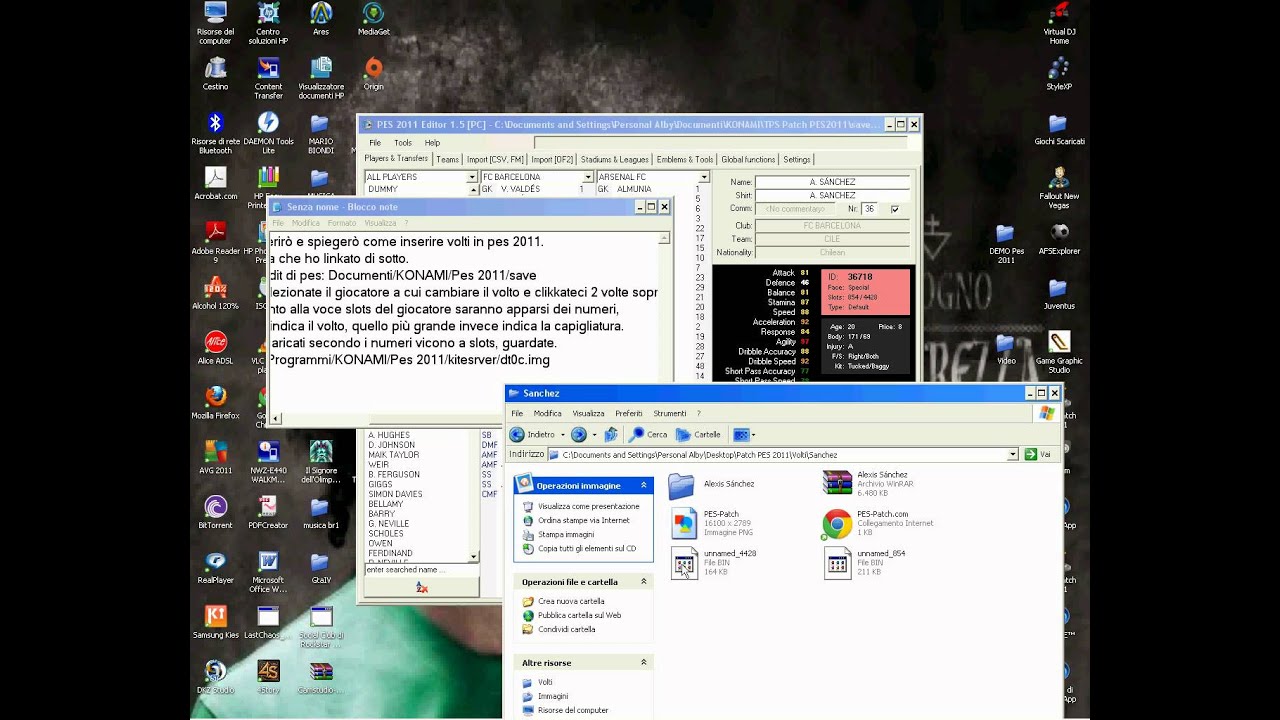Select the Alice ADSL desktop icon
The image size is (1280, 720).
pos(215,342)
